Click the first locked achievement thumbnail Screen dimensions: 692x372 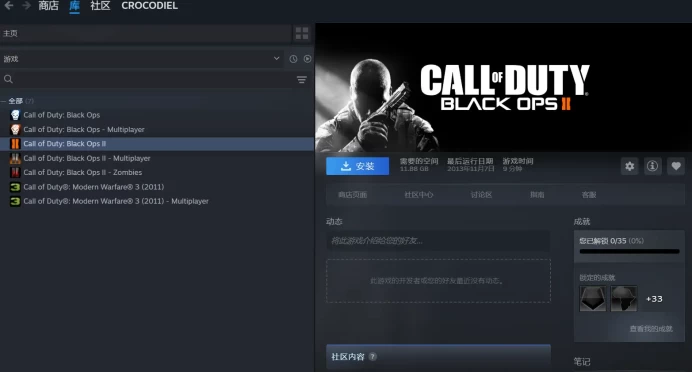[x=593, y=298]
